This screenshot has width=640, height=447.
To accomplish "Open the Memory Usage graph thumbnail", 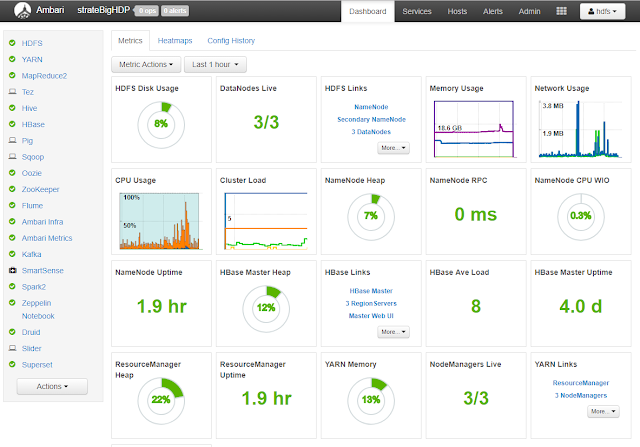I will point(474,129).
